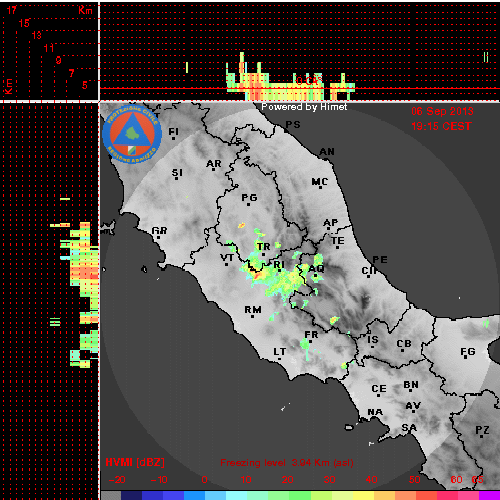The height and width of the screenshot is (500, 500).
Task: Click the PG city label
Action: click(249, 198)
